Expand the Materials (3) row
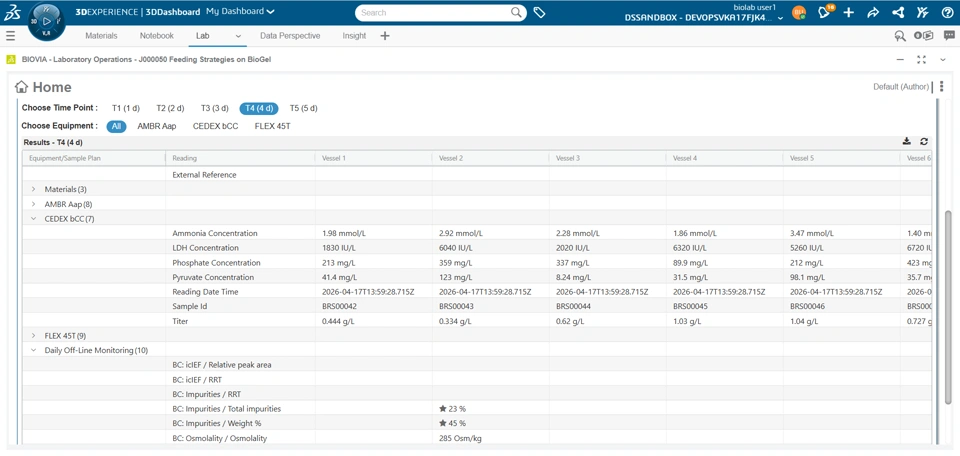This screenshot has width=960, height=456. (34, 189)
